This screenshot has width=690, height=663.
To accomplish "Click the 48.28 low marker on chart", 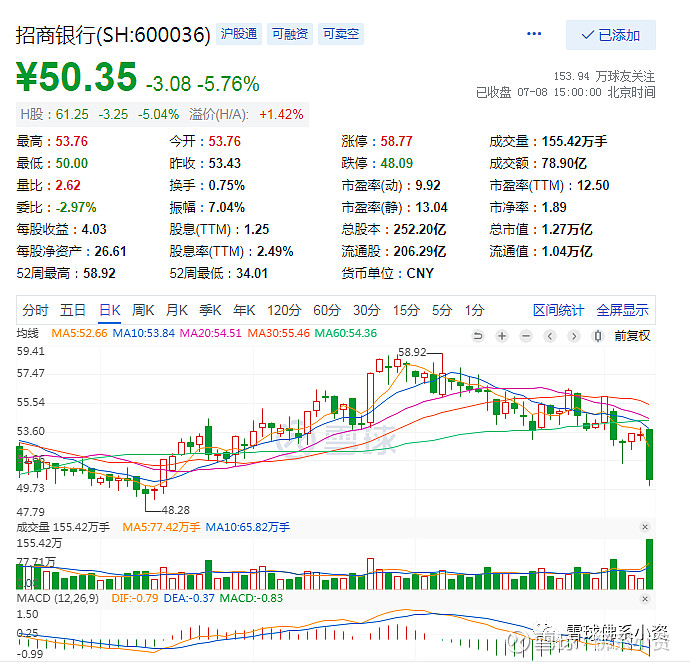I will click(x=176, y=510).
